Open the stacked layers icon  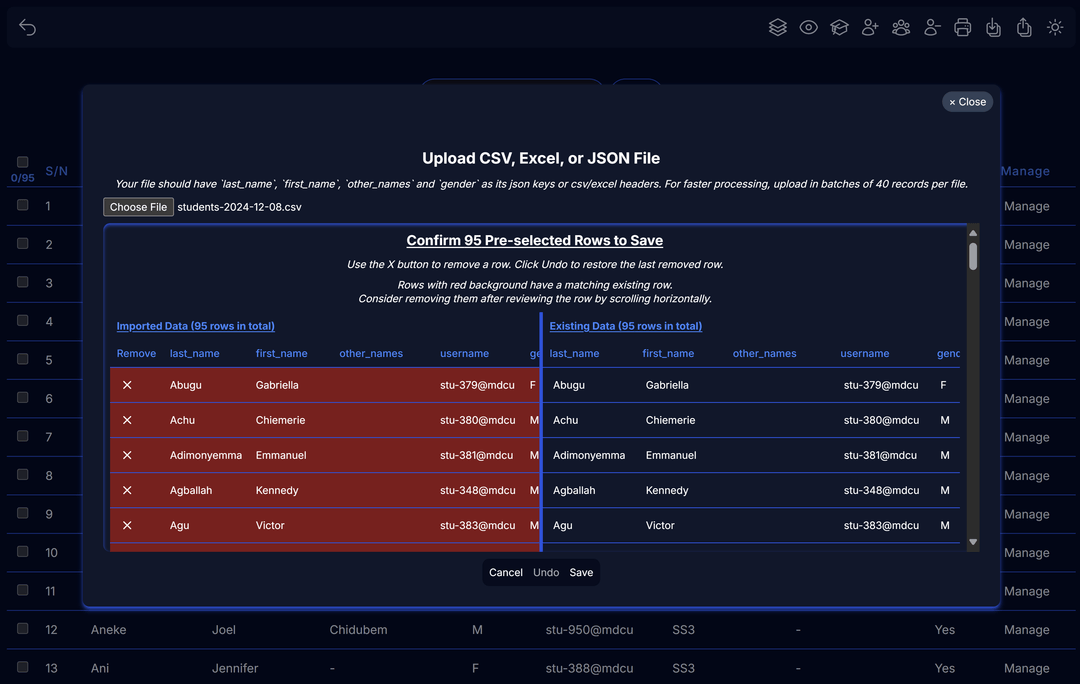tap(778, 28)
